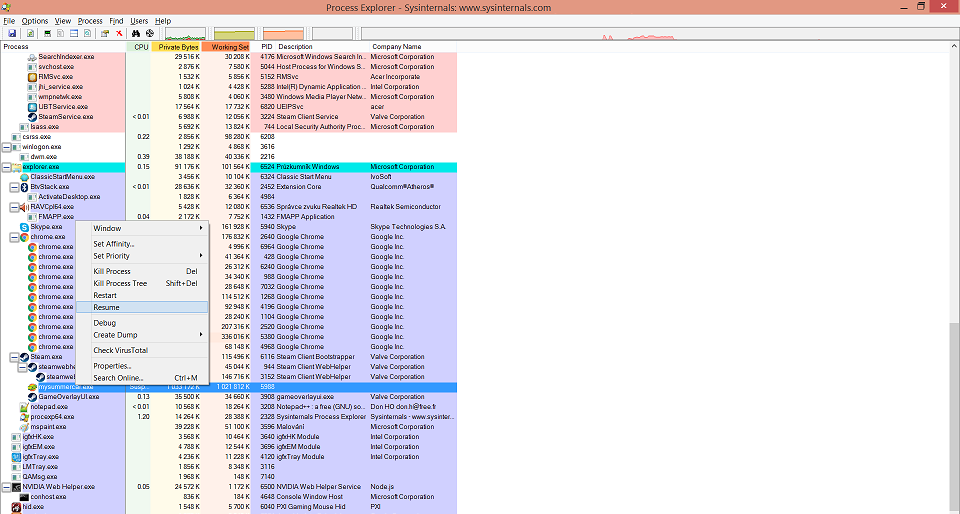Screen dimensions: 960x514
Task: Collapse the winlogon.exe tree node
Action: pyautogui.click(x=6, y=147)
